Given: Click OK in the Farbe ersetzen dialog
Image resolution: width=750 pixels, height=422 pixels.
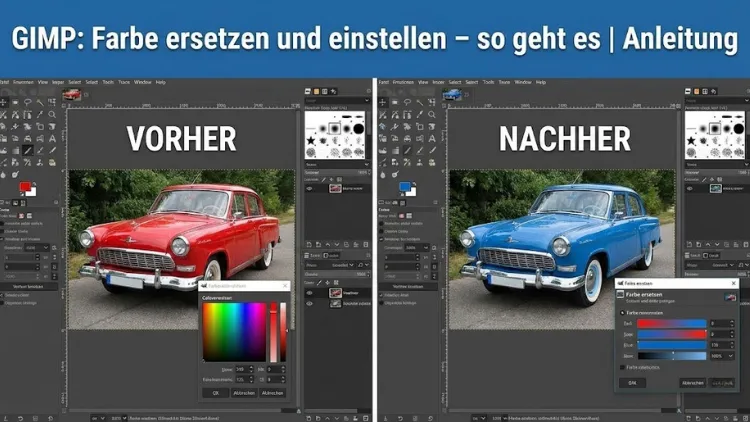Looking at the screenshot, I should point(632,383).
